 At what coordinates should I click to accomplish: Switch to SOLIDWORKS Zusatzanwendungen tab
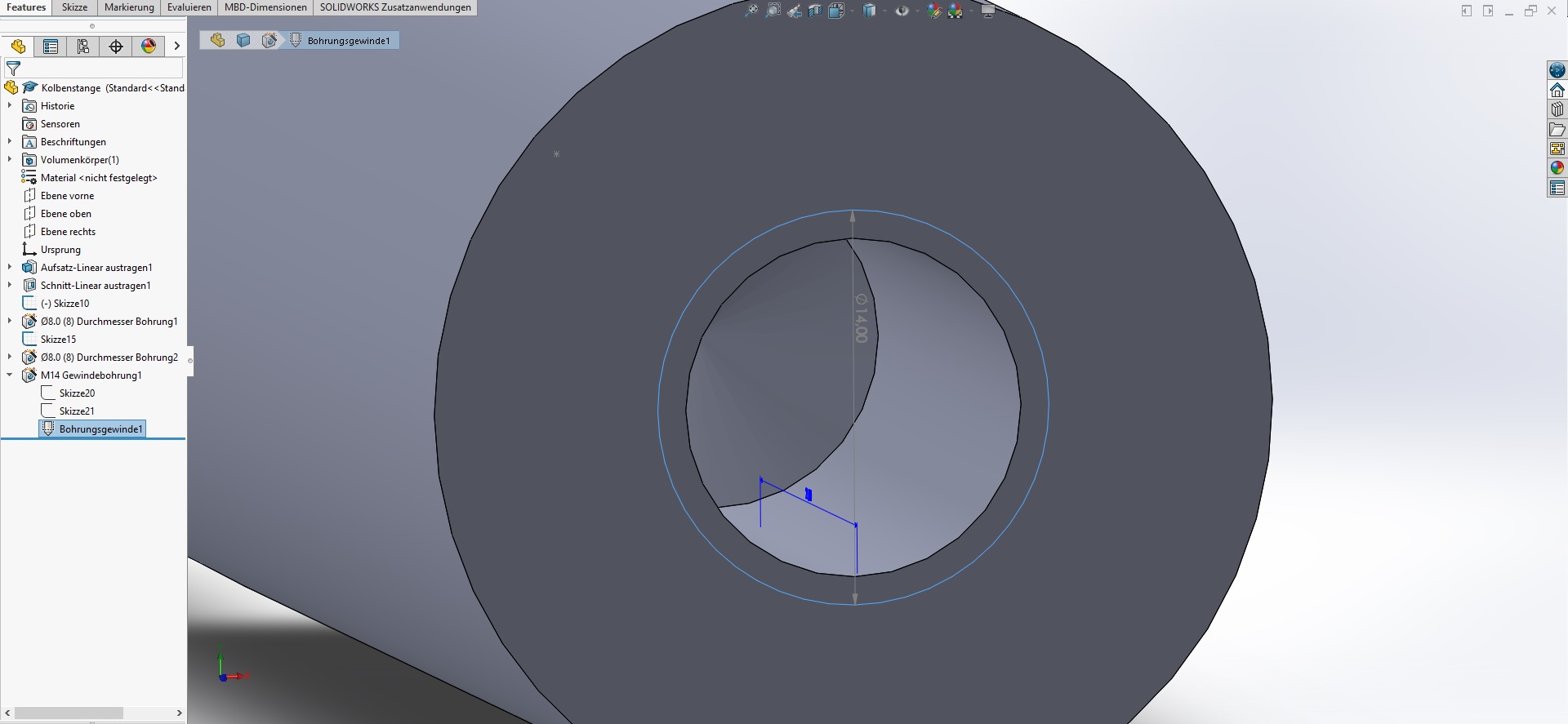(395, 7)
